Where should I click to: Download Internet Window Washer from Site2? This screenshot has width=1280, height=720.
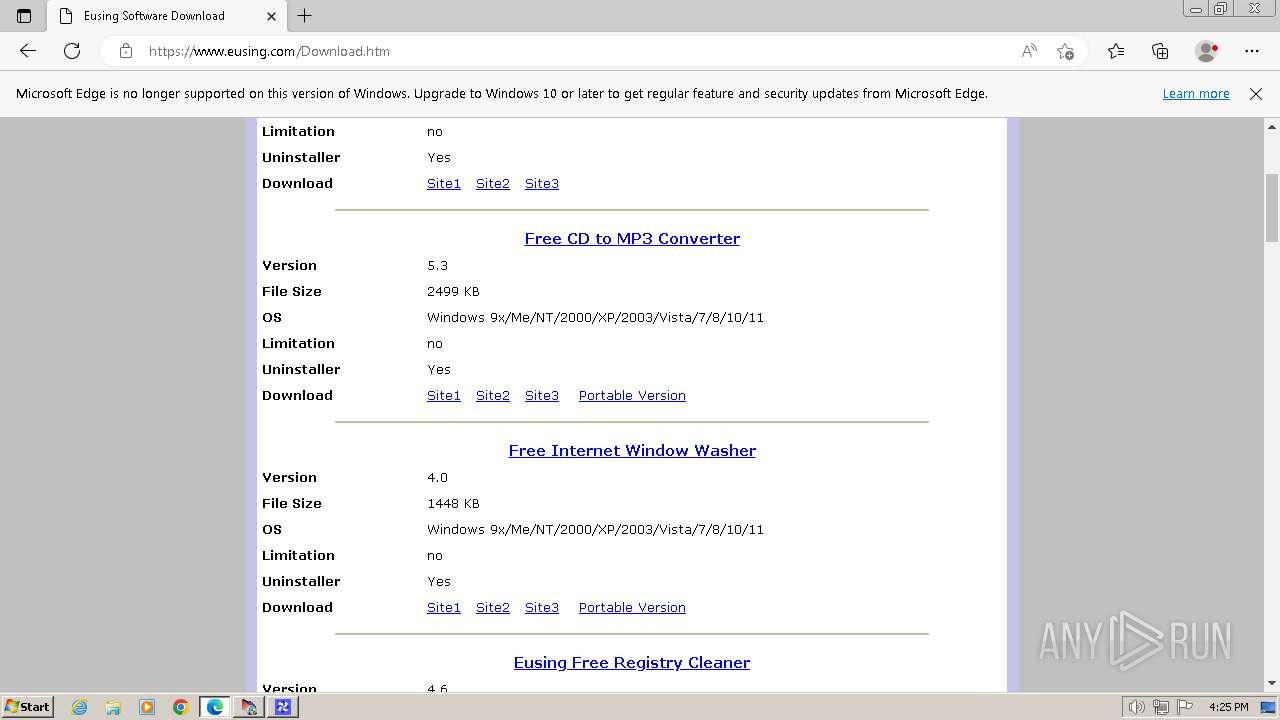point(493,607)
